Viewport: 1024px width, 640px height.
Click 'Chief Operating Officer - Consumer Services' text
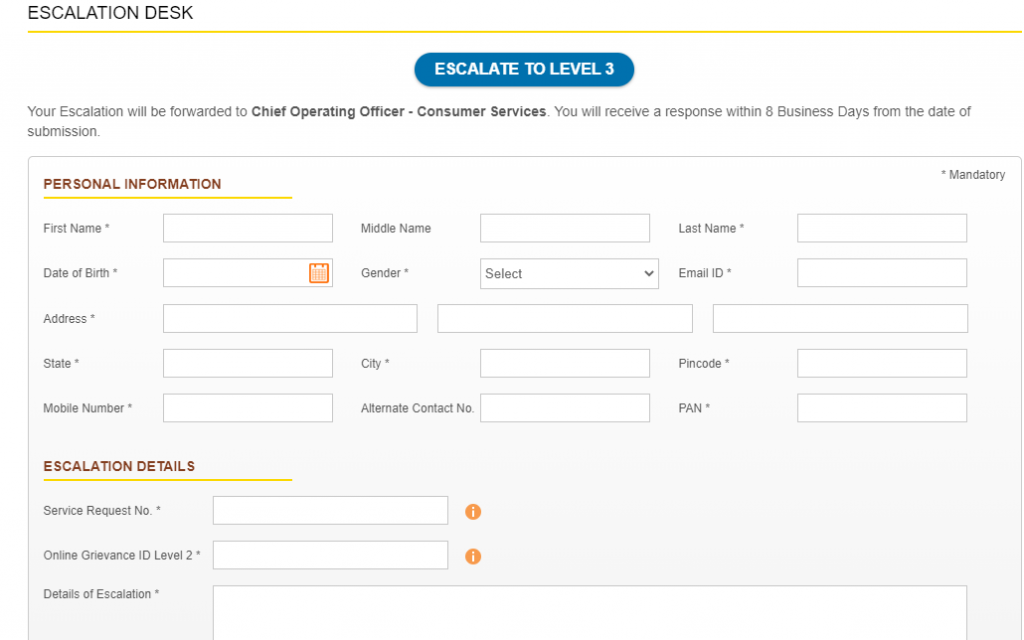coord(398,112)
